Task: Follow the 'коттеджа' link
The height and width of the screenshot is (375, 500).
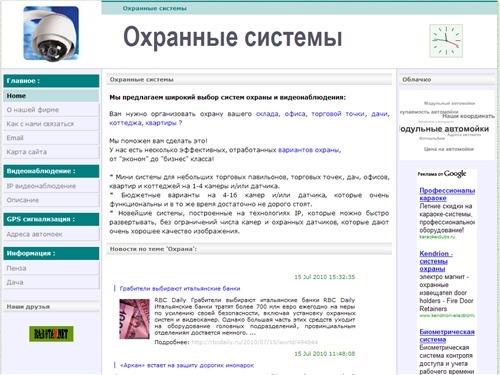Action: [x=125, y=123]
